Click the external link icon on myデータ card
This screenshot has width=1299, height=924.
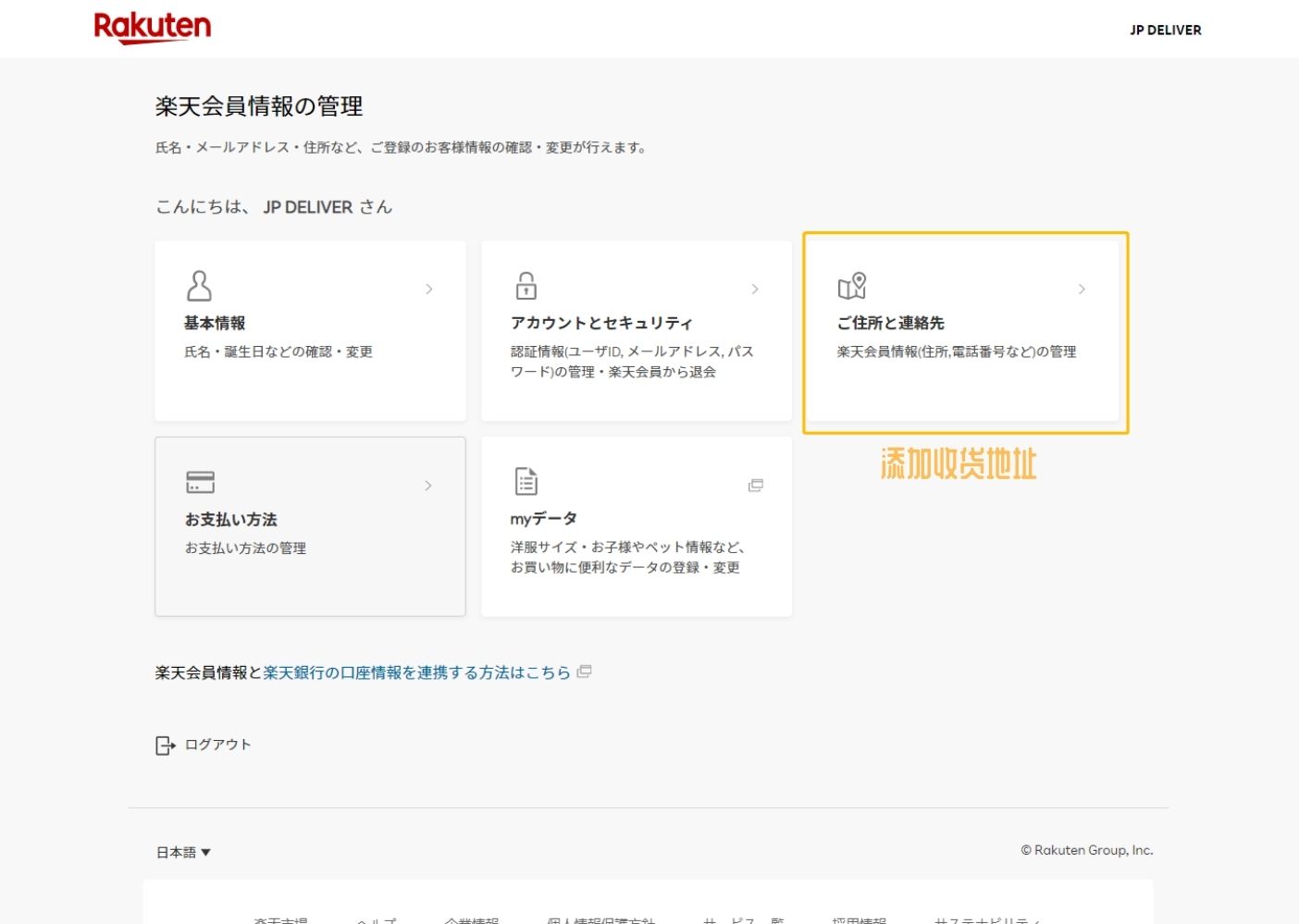(x=757, y=485)
